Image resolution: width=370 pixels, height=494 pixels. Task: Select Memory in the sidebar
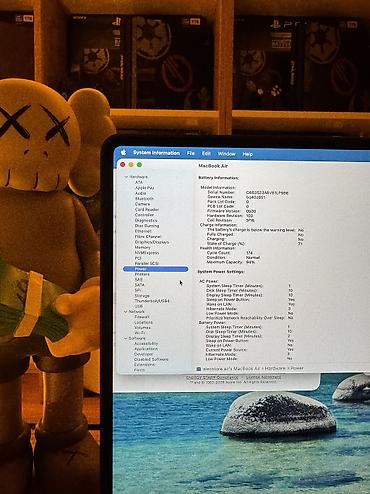tap(143, 247)
